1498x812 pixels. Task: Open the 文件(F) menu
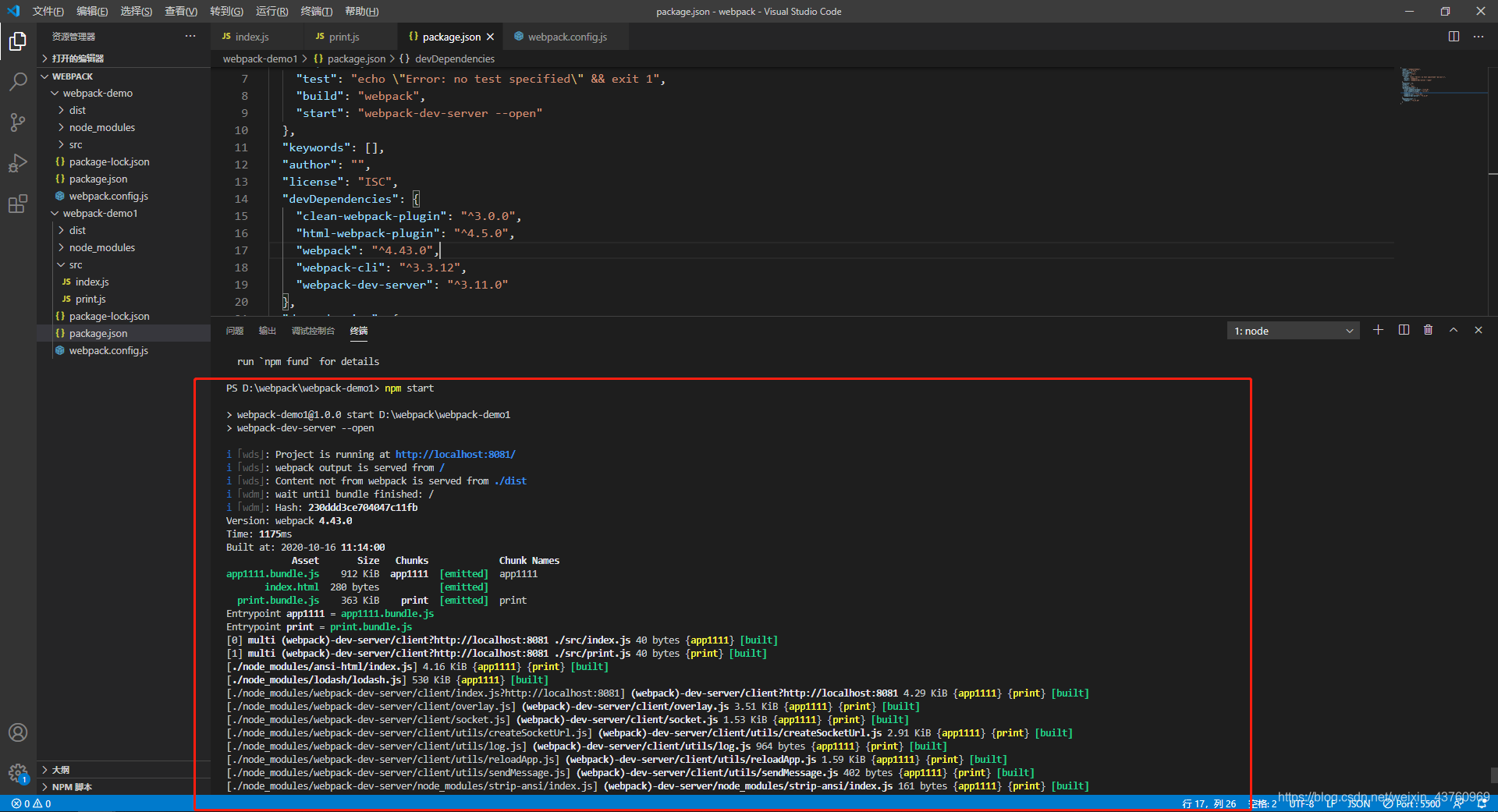pos(48,11)
